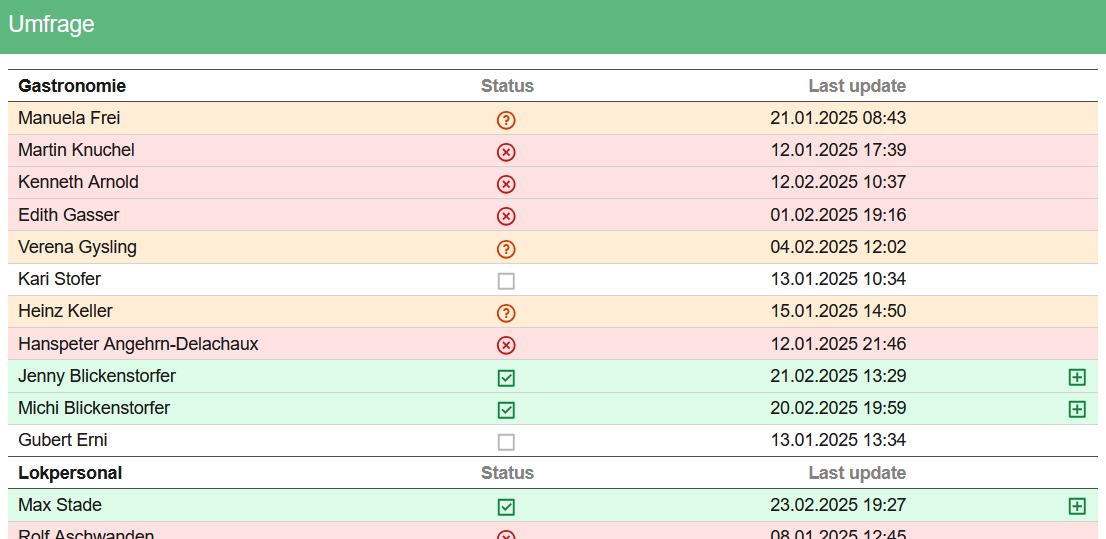Check the empty box for Gubert Erni
Image resolution: width=1106 pixels, height=539 pixels.
coord(506,442)
